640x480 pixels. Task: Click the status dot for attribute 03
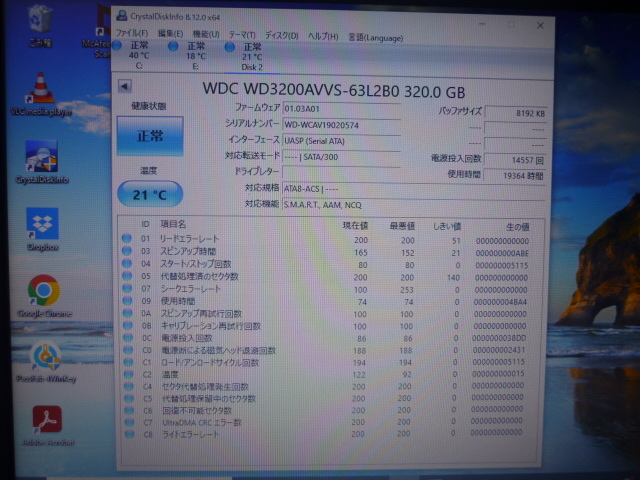pos(127,251)
